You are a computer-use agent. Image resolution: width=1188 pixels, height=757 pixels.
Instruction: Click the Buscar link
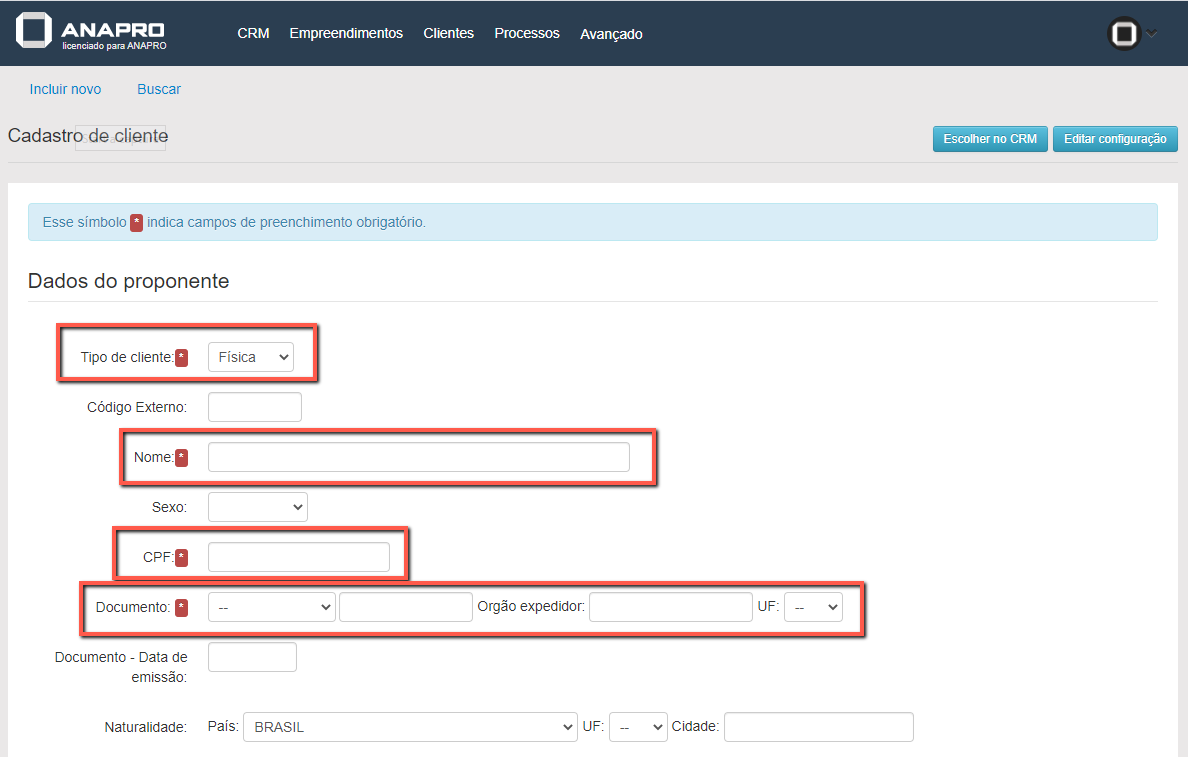coord(159,89)
